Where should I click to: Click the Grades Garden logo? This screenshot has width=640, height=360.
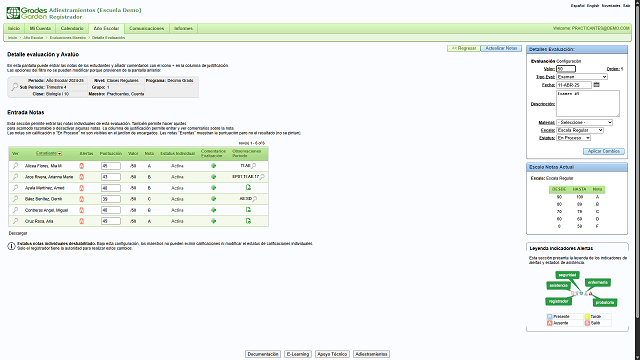pos(27,13)
